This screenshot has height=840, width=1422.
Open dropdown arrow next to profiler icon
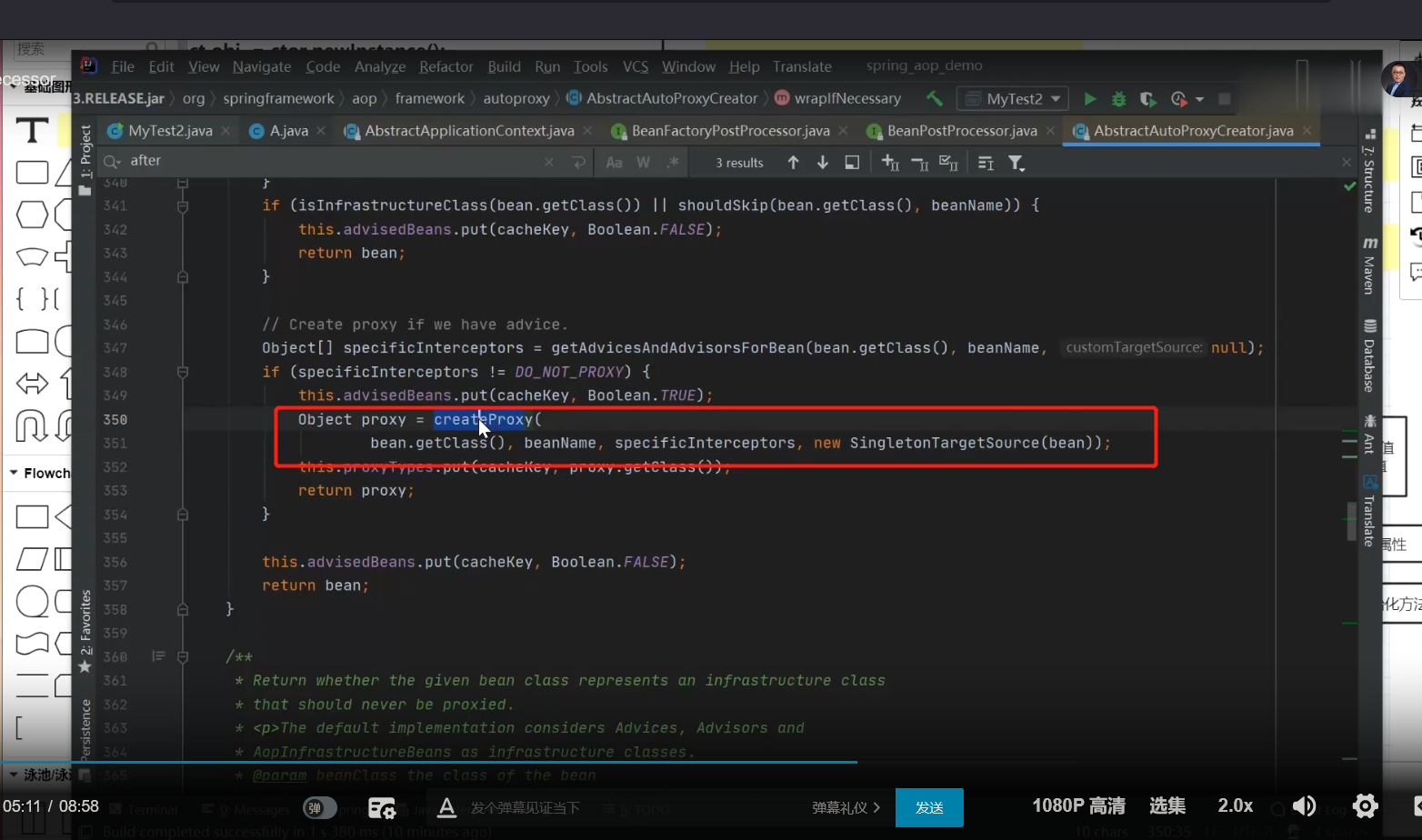(x=1200, y=99)
